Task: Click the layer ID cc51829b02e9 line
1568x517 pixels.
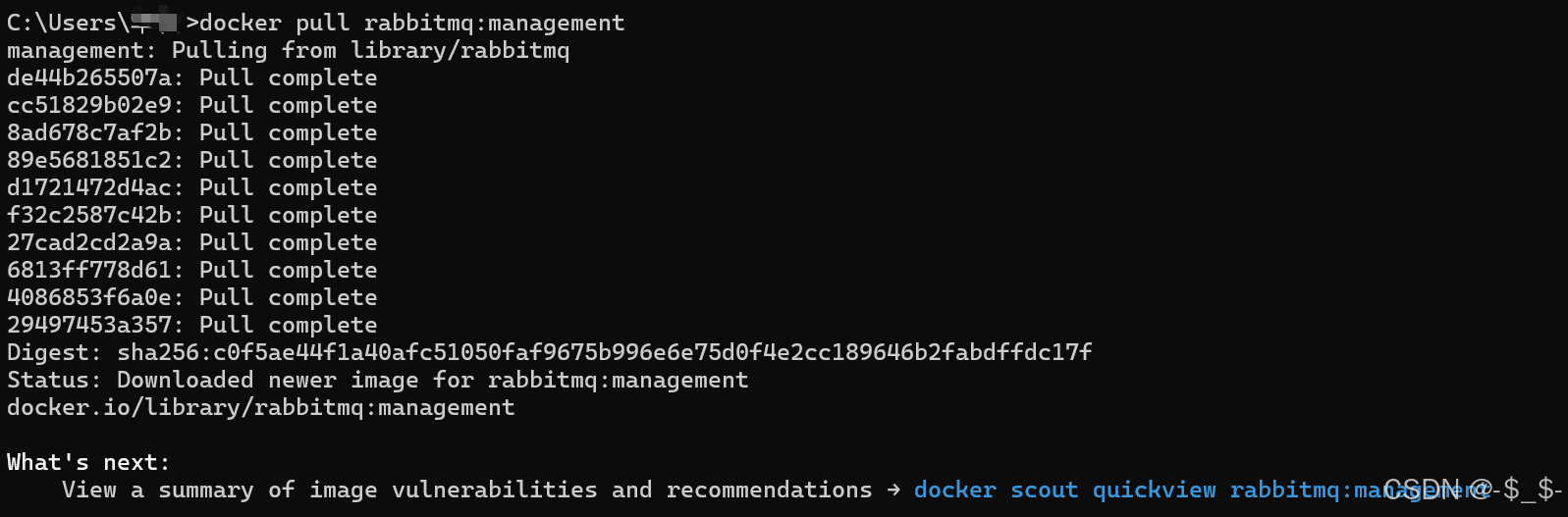Action: pos(191,105)
